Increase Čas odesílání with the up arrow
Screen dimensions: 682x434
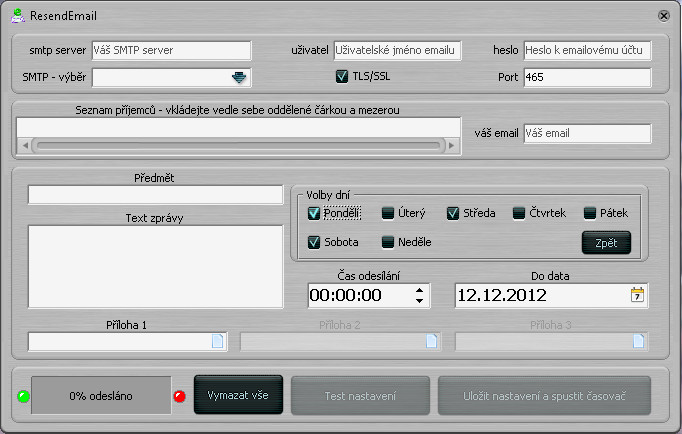pos(419,290)
